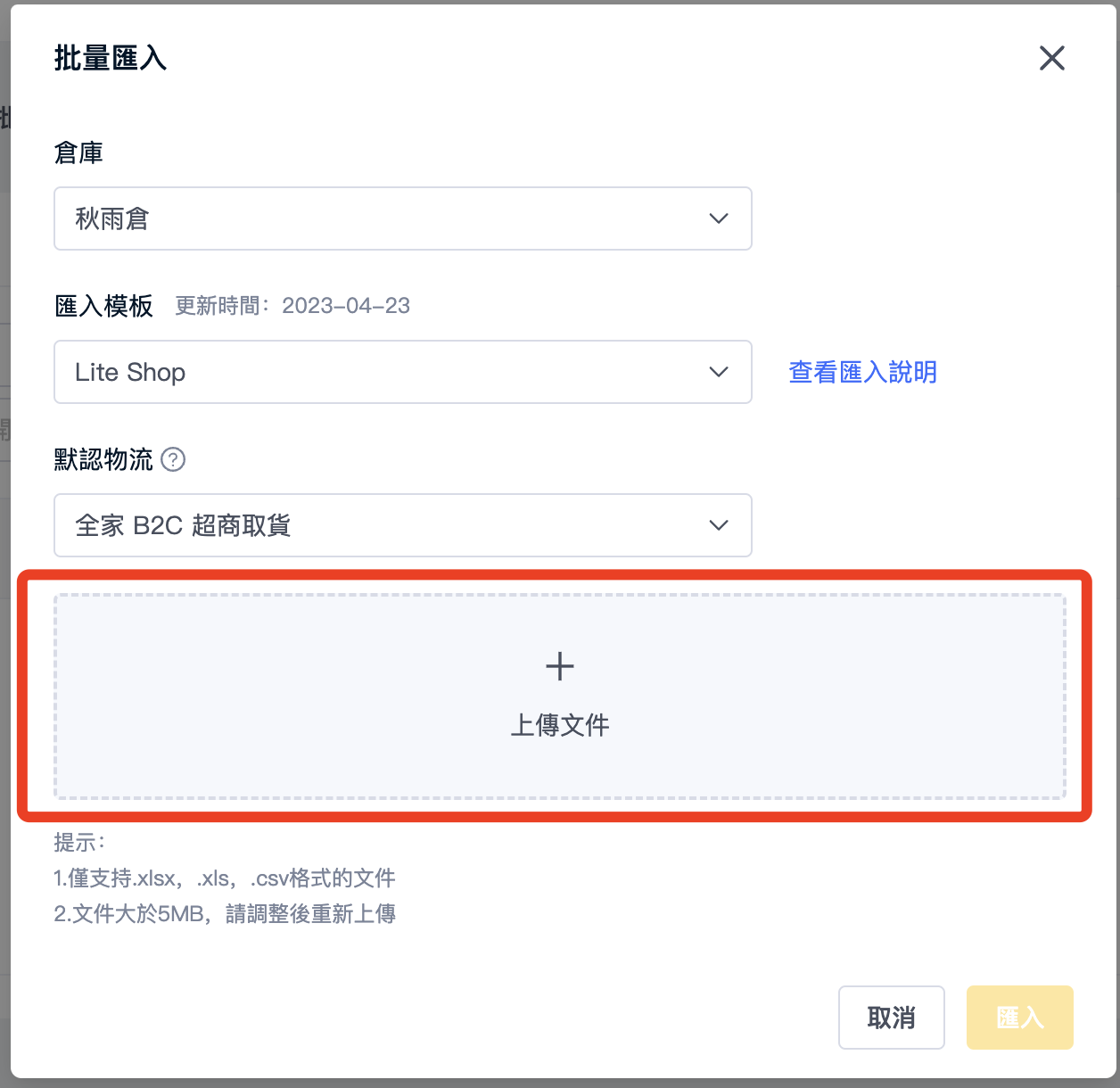Image resolution: width=1120 pixels, height=1088 pixels.
Task: Expand the 倉庫 dropdown chevron arrow
Action: coord(719,218)
